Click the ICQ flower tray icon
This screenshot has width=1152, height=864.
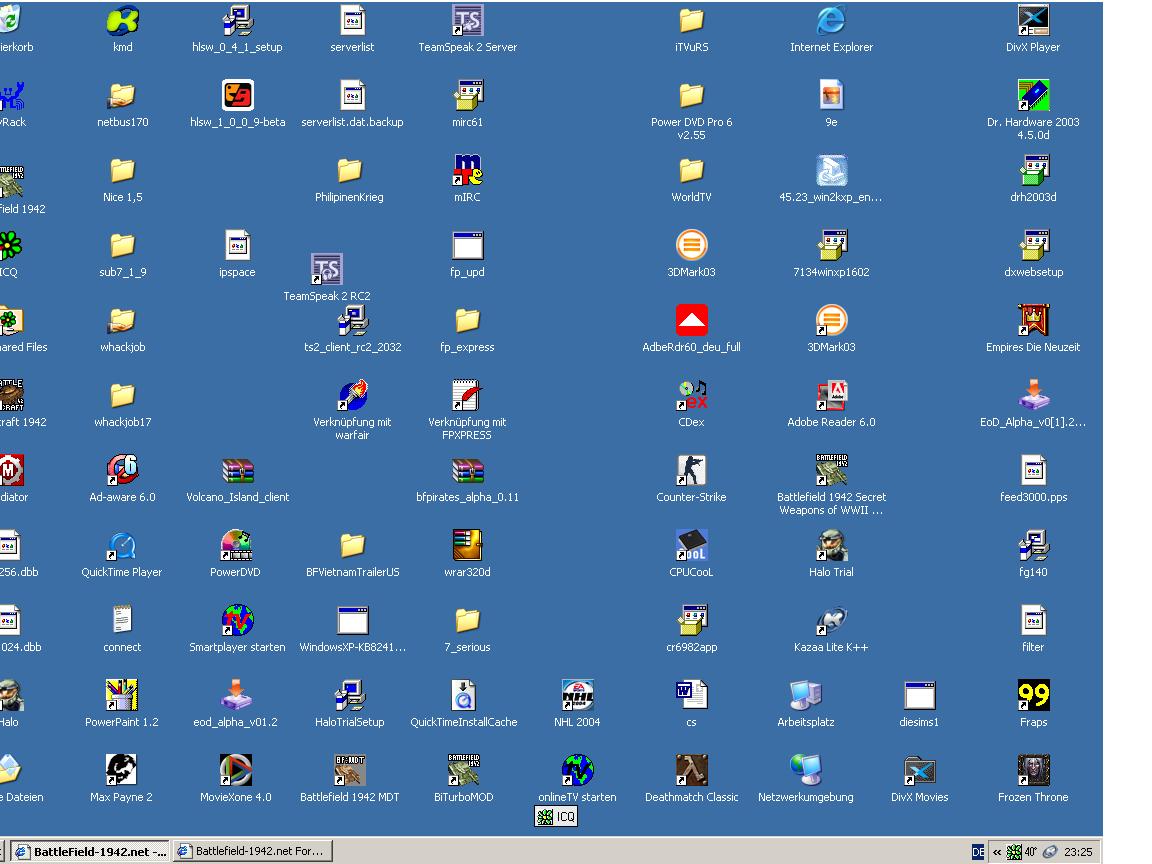pos(1014,852)
